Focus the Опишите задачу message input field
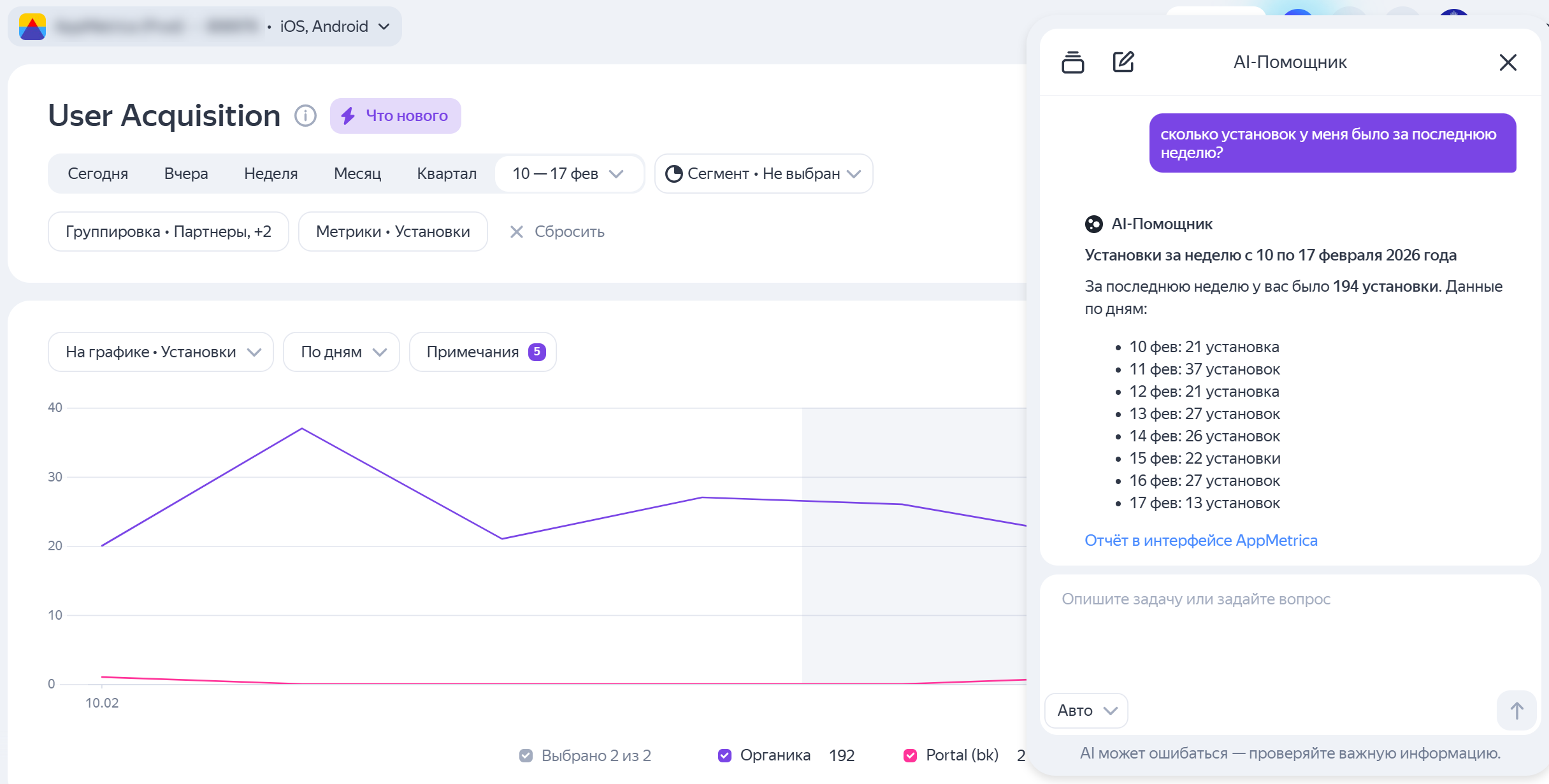Viewport: 1549px width, 784px height. pyautogui.click(x=1287, y=631)
